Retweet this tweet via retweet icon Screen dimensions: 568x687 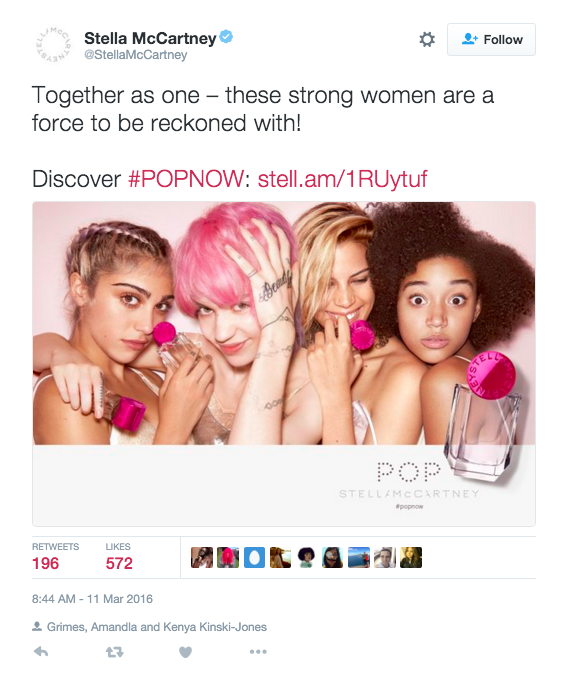pos(114,652)
